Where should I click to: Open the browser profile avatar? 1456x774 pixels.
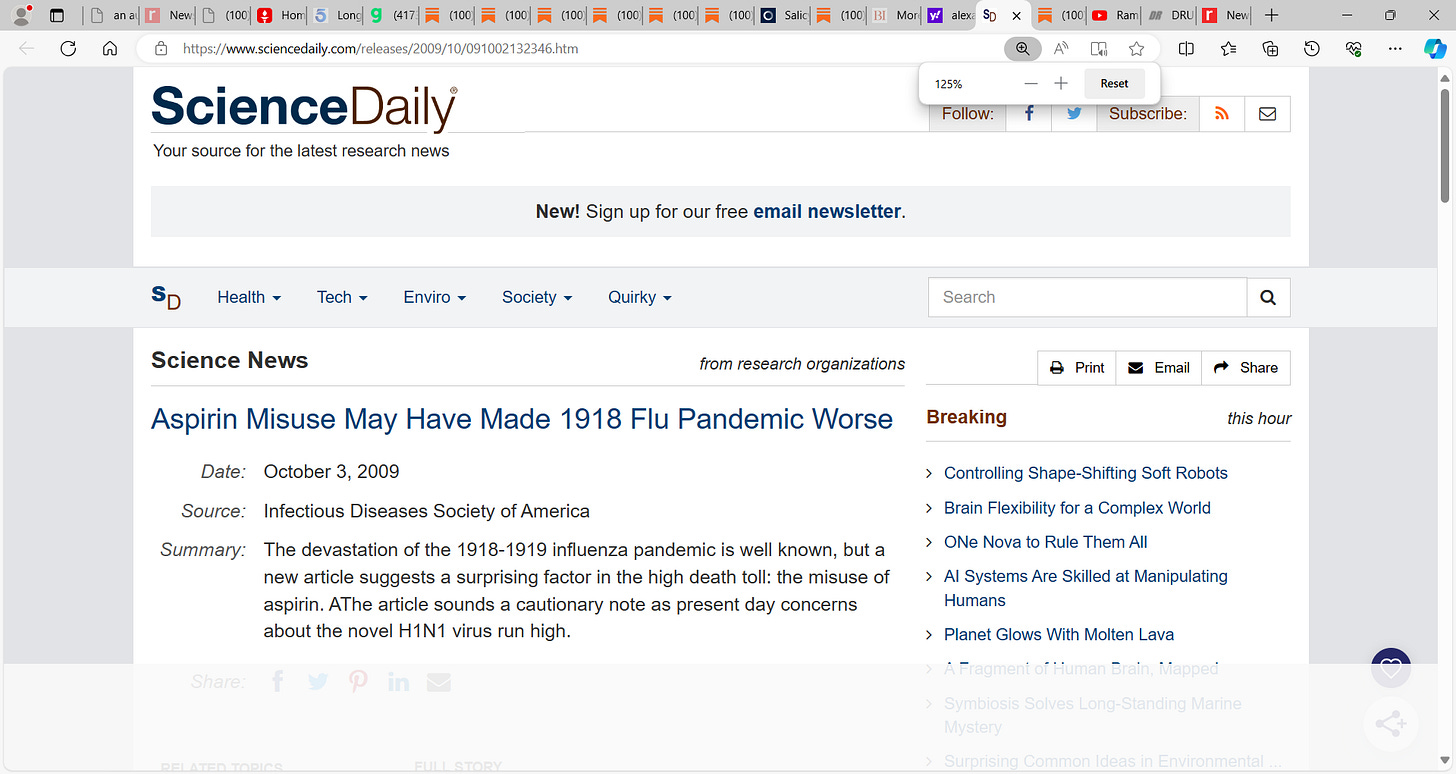20,15
